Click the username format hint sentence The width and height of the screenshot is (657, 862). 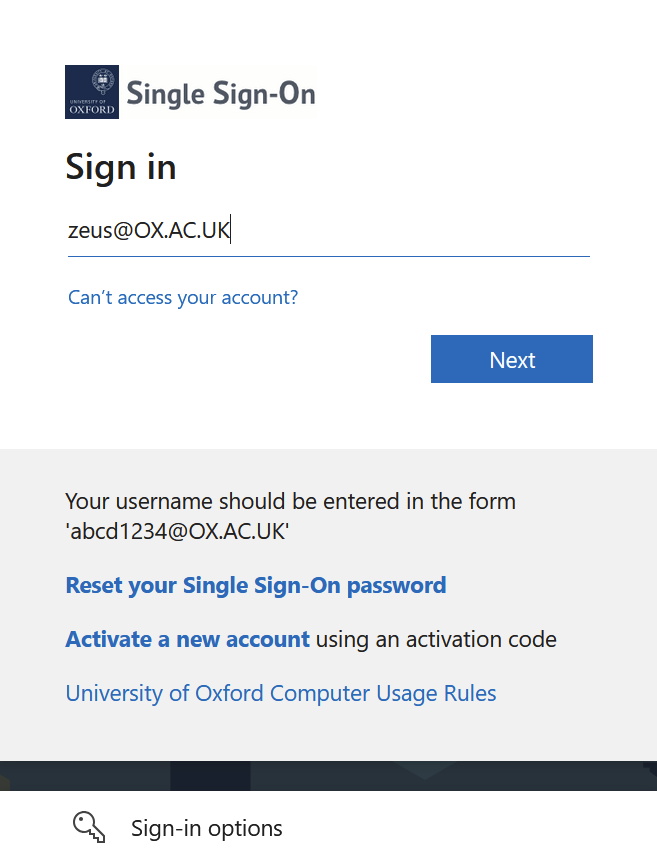290,501
